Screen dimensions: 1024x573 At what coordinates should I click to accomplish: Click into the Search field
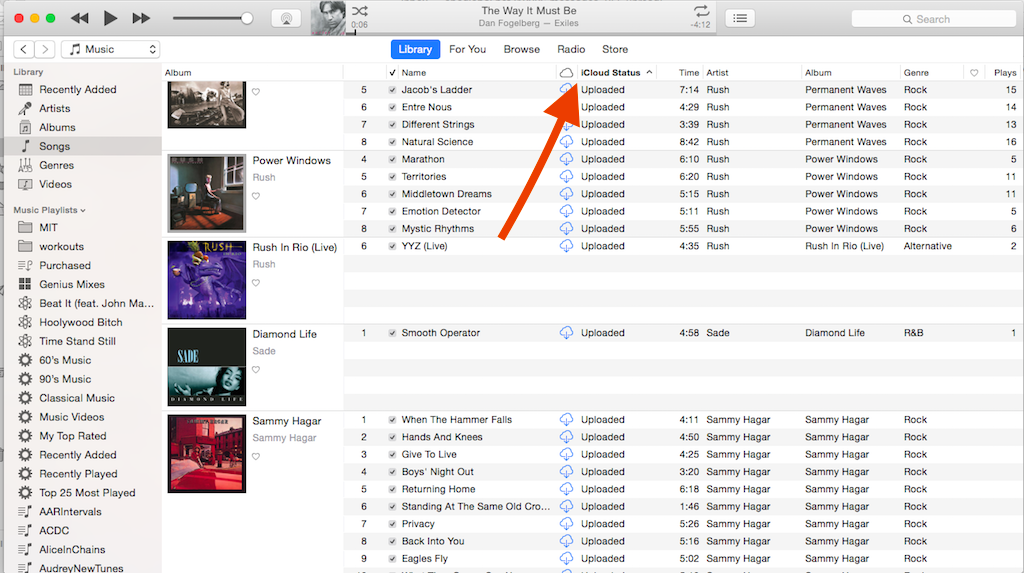click(x=933, y=19)
